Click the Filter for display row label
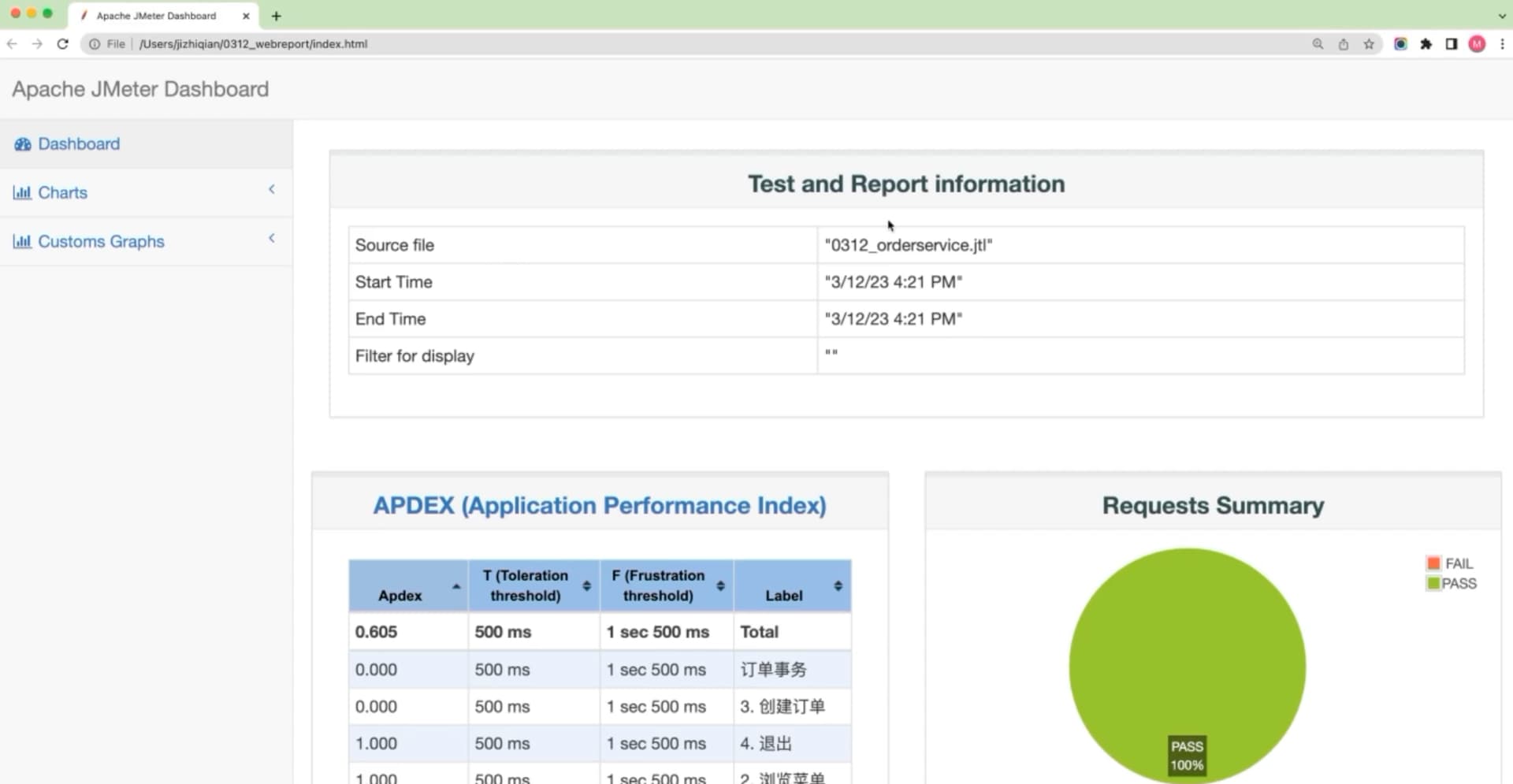Image resolution: width=1513 pixels, height=784 pixels. 414,356
